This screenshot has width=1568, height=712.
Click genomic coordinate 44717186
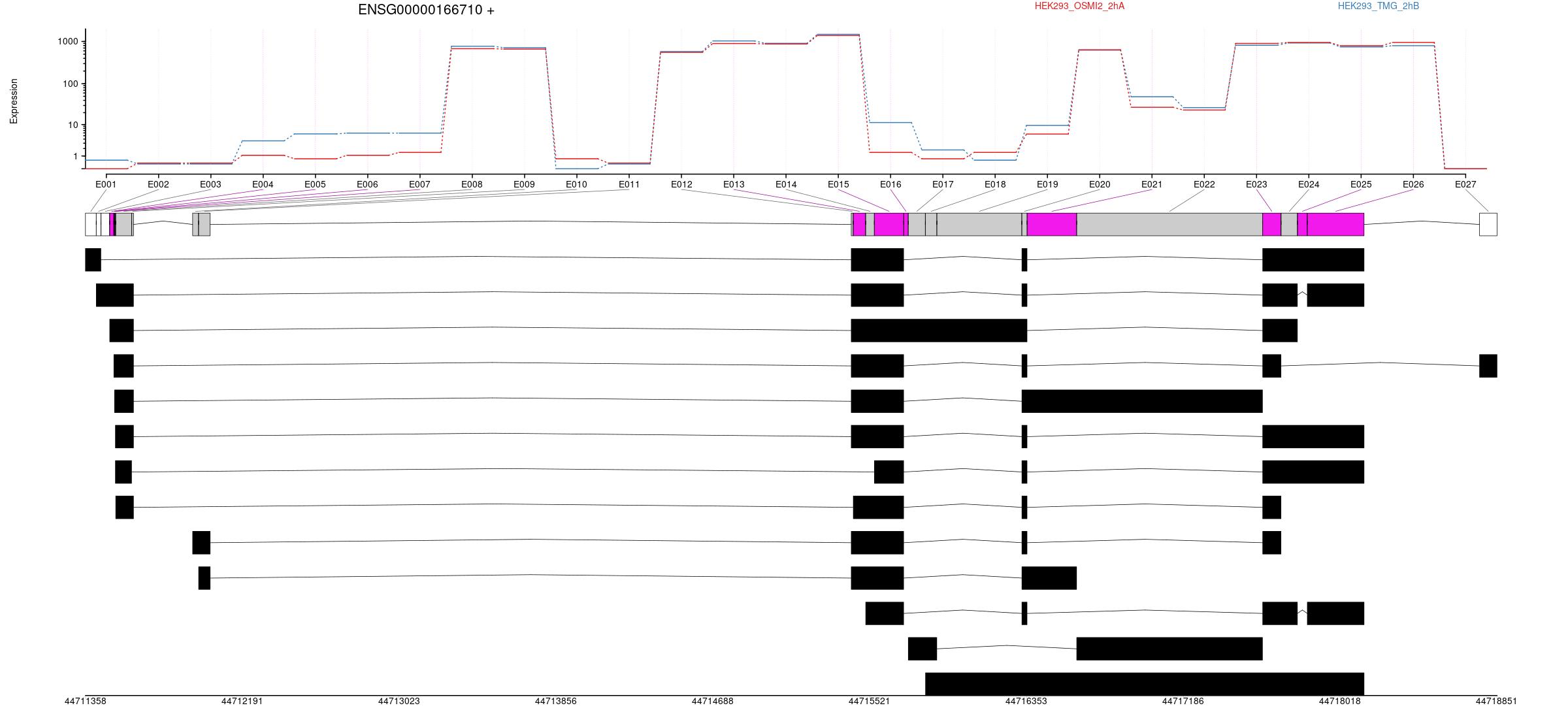[1183, 701]
